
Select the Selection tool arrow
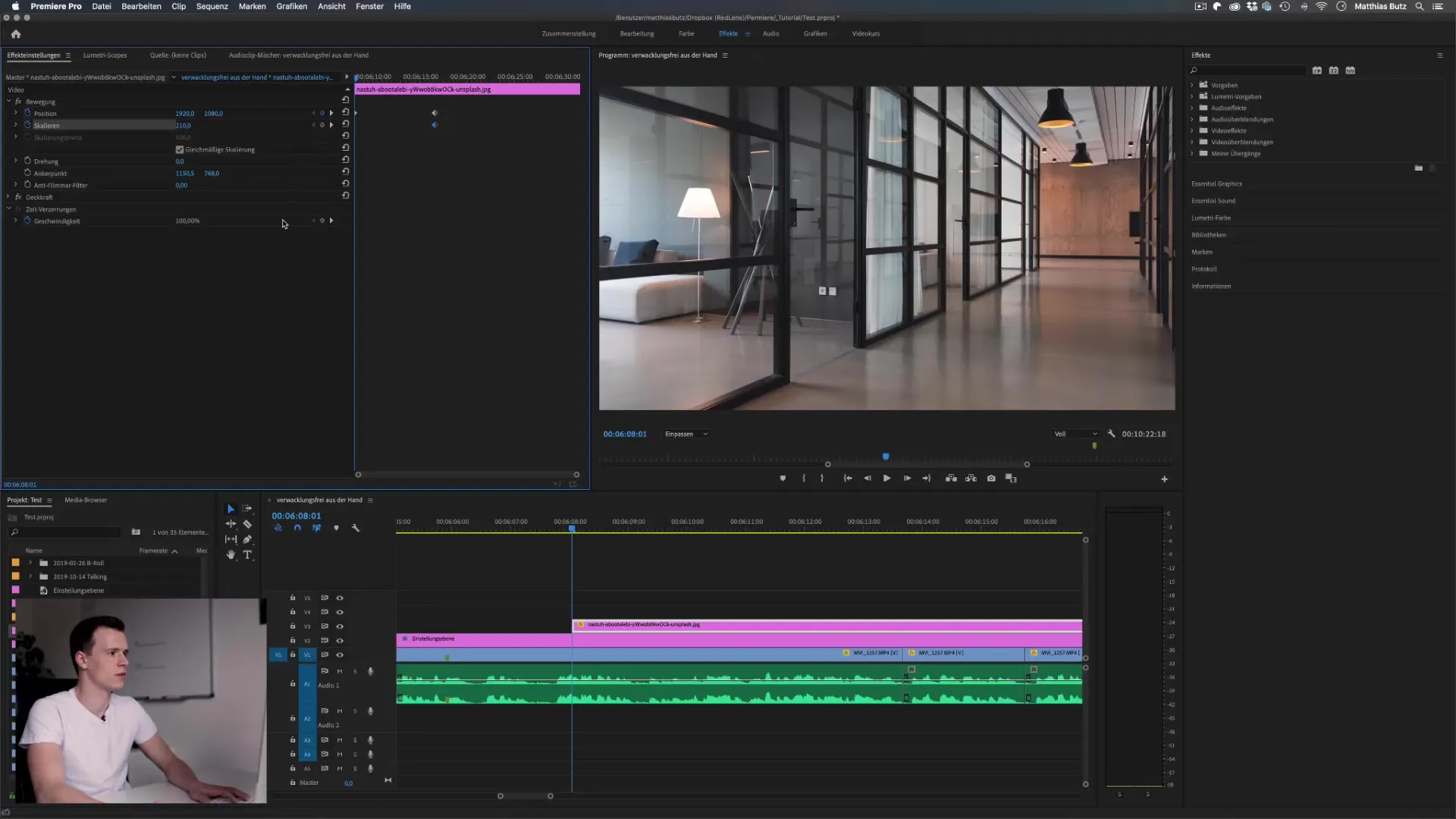click(231, 509)
